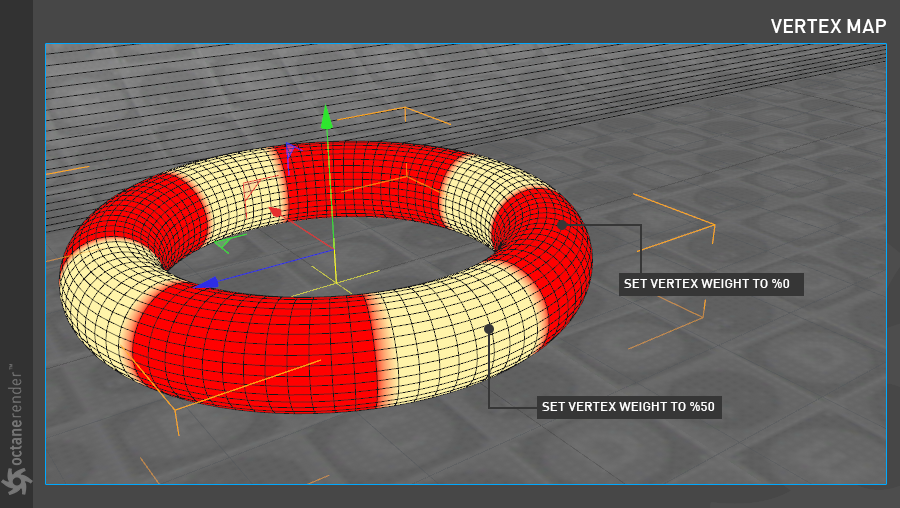Click the small green arrow inside torus hole
This screenshot has width=900, height=508.
[x=222, y=241]
